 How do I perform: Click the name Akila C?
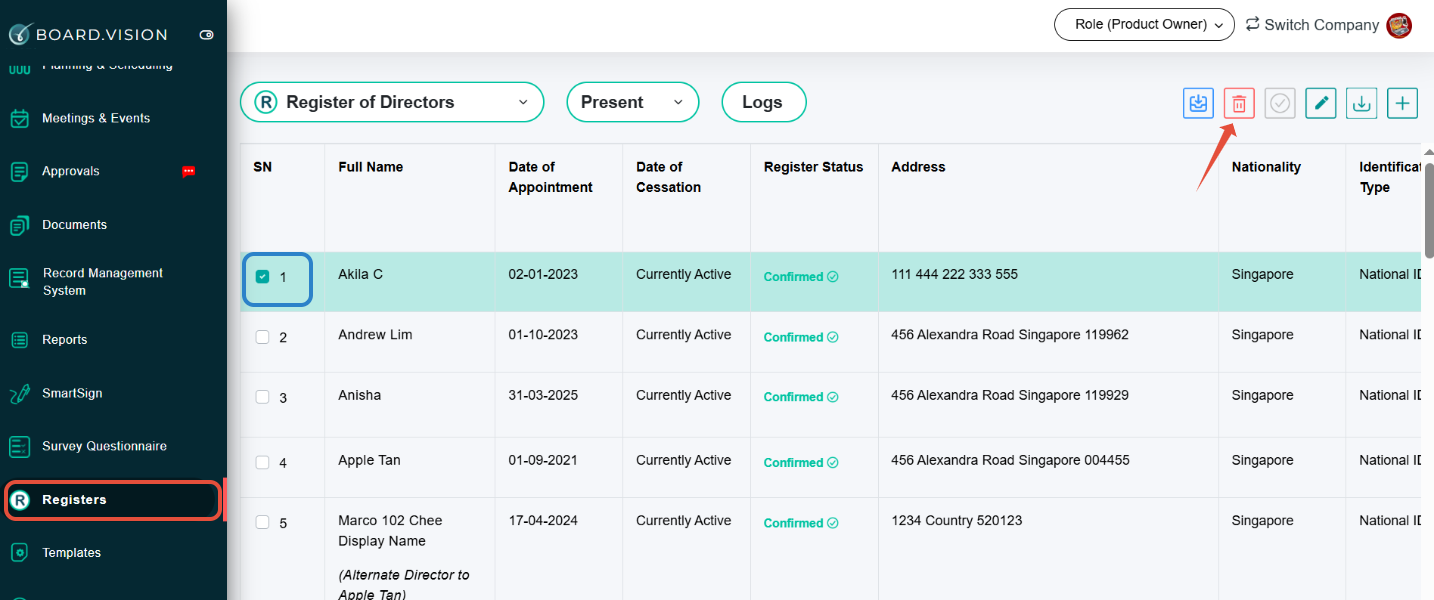360,274
